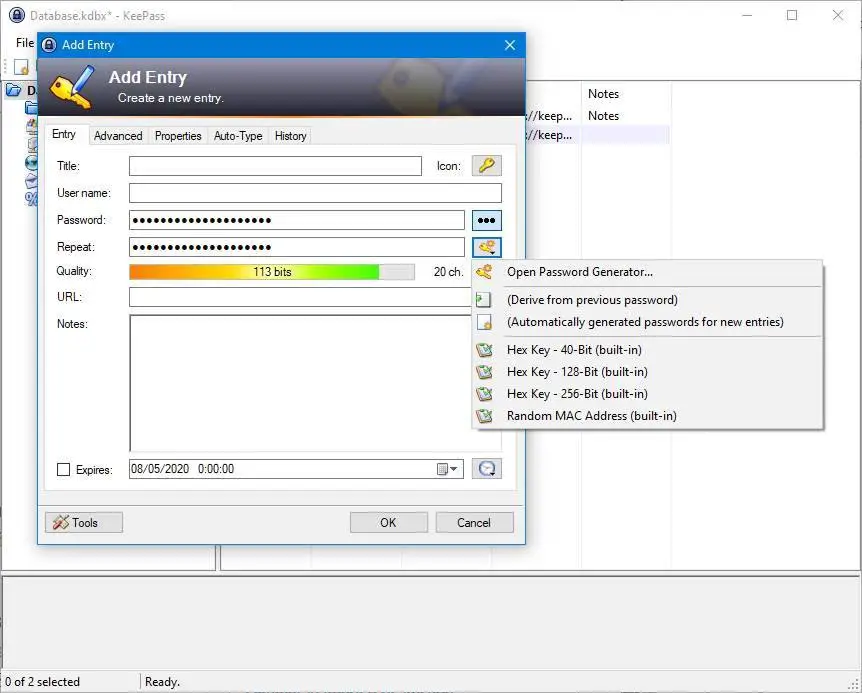Select the Entry tab
The height and width of the screenshot is (693, 862).
64,134
